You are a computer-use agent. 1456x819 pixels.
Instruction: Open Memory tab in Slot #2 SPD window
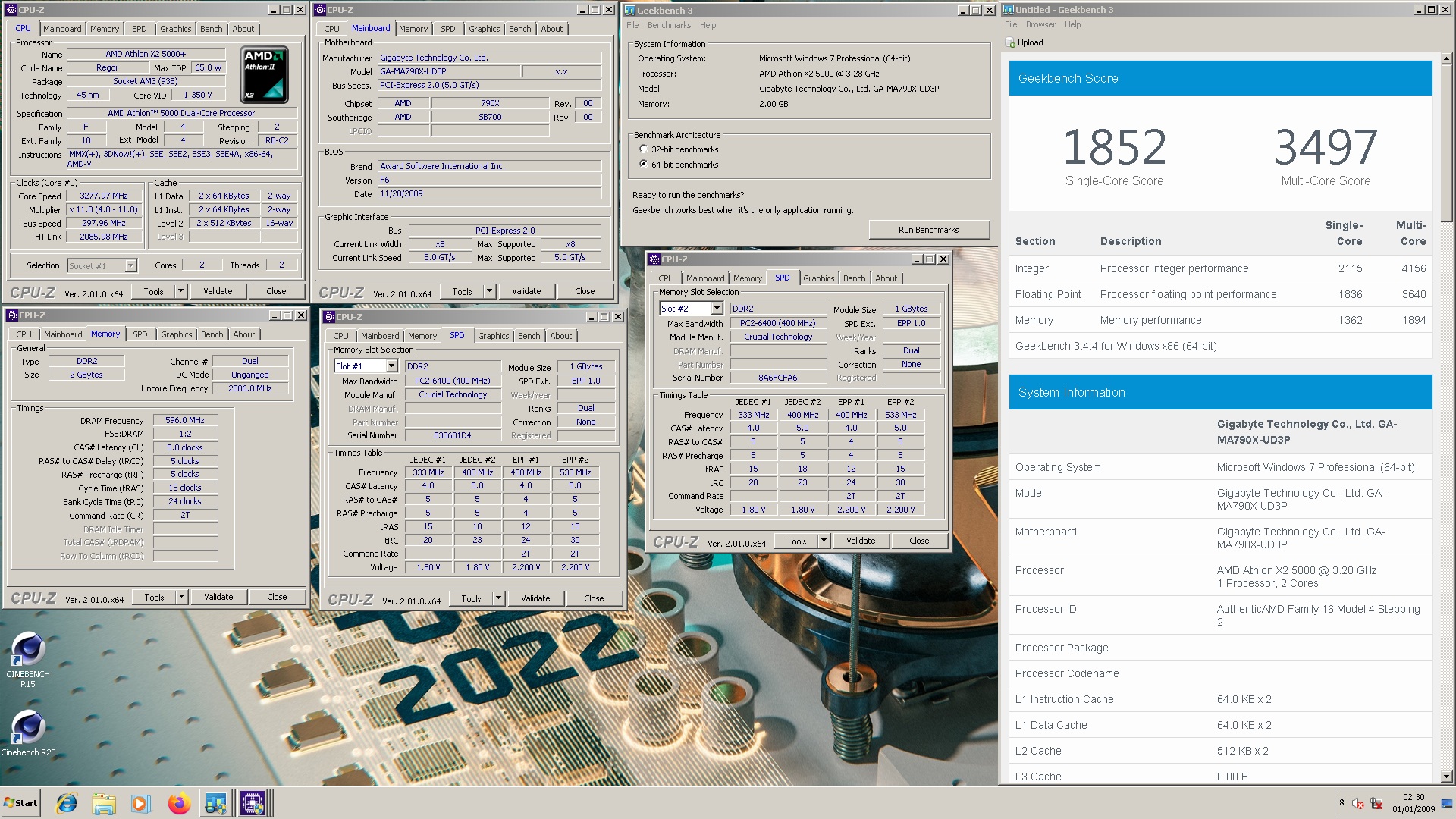pyautogui.click(x=747, y=278)
